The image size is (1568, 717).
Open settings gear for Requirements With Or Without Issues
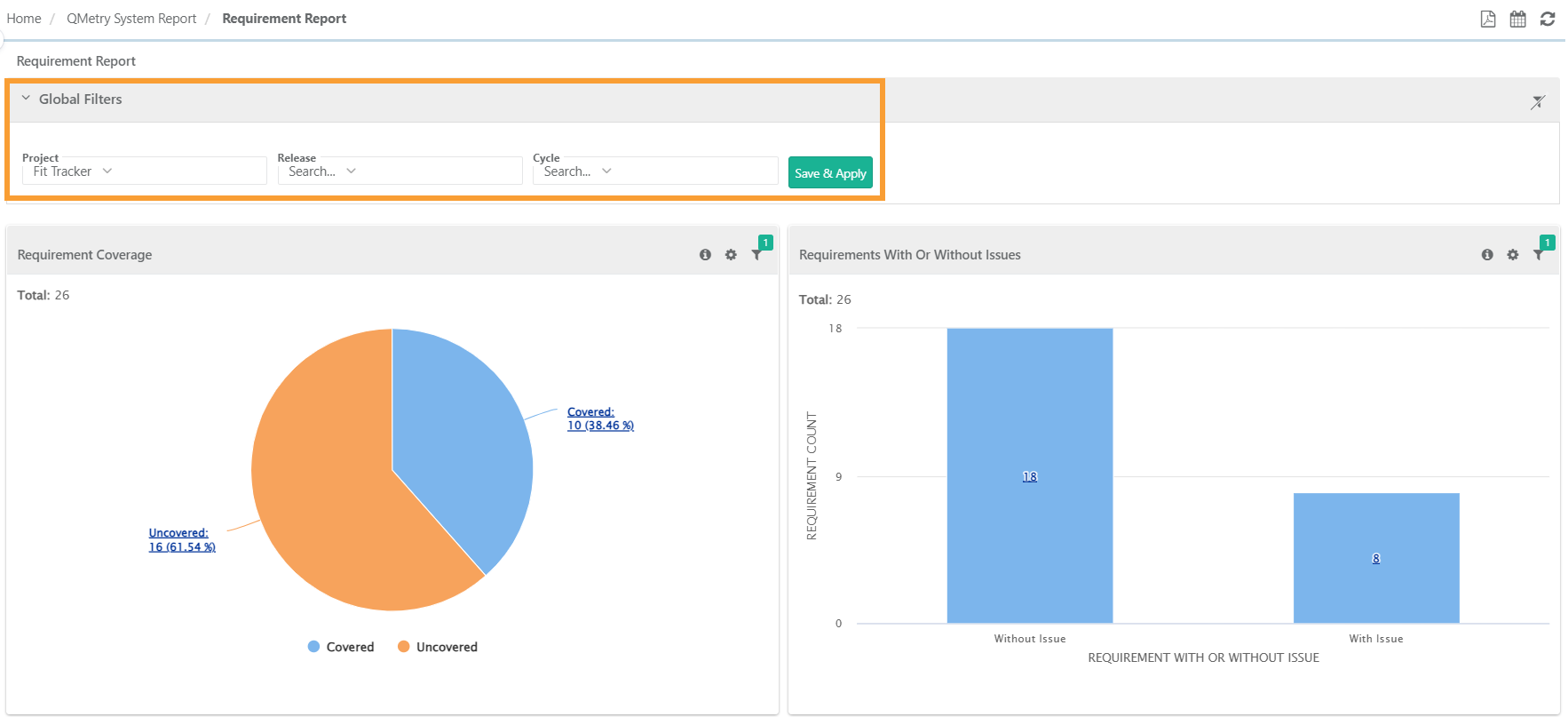point(1513,255)
